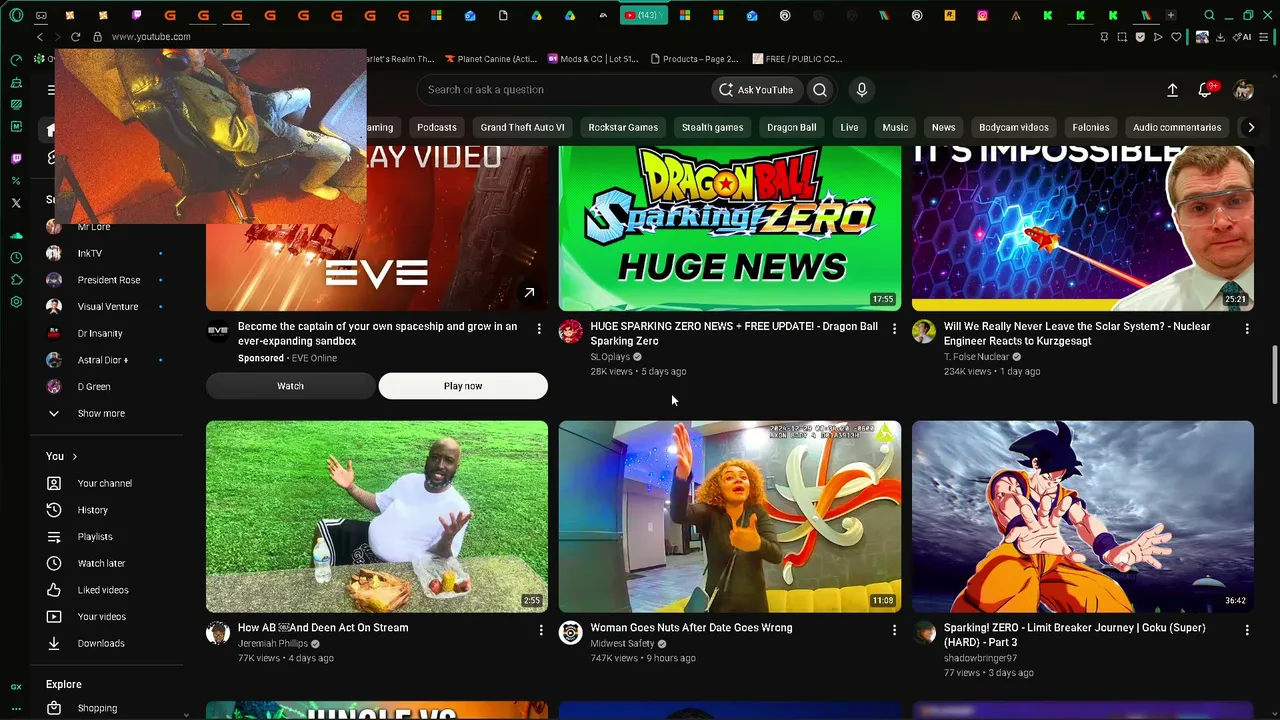The image size is (1280, 720).
Task: Open the Your channel sidebar link
Action: click(105, 483)
